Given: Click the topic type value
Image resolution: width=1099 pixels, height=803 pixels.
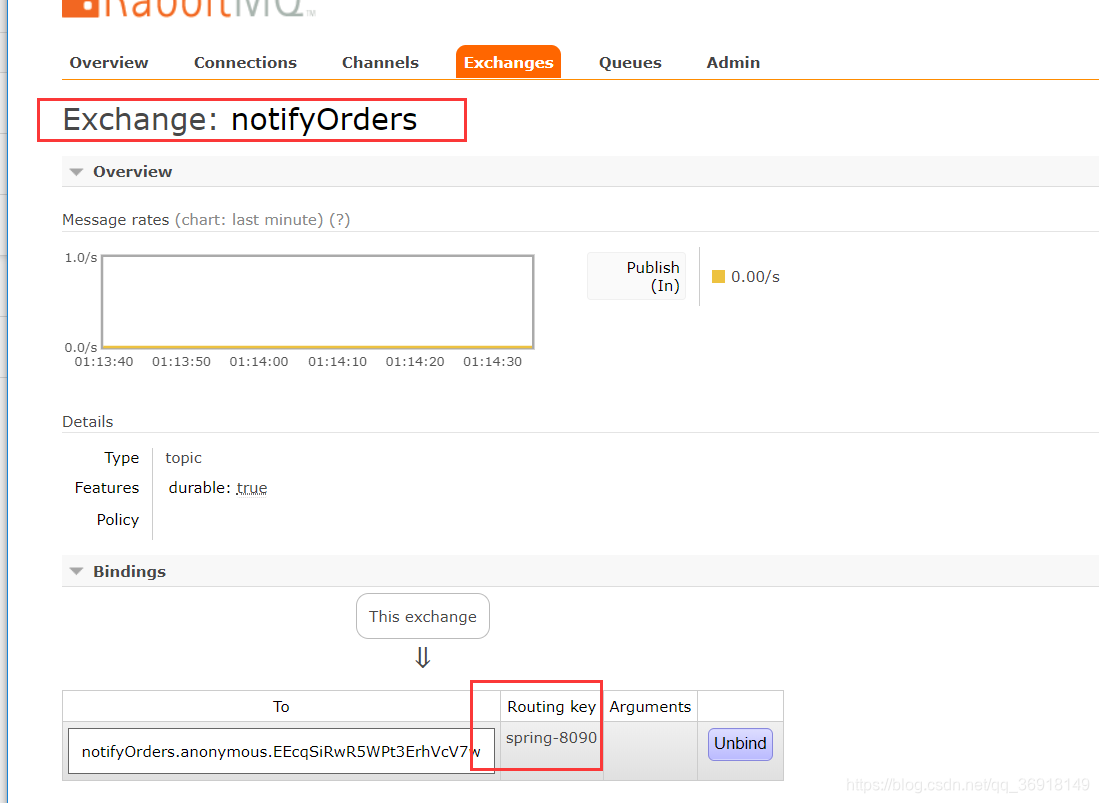Looking at the screenshot, I should [184, 458].
